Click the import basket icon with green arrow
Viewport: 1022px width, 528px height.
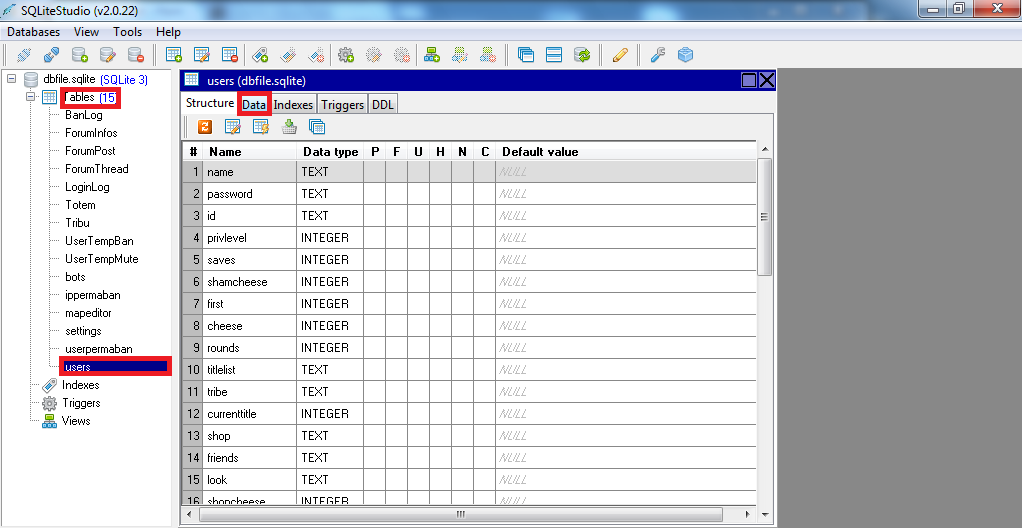click(289, 127)
